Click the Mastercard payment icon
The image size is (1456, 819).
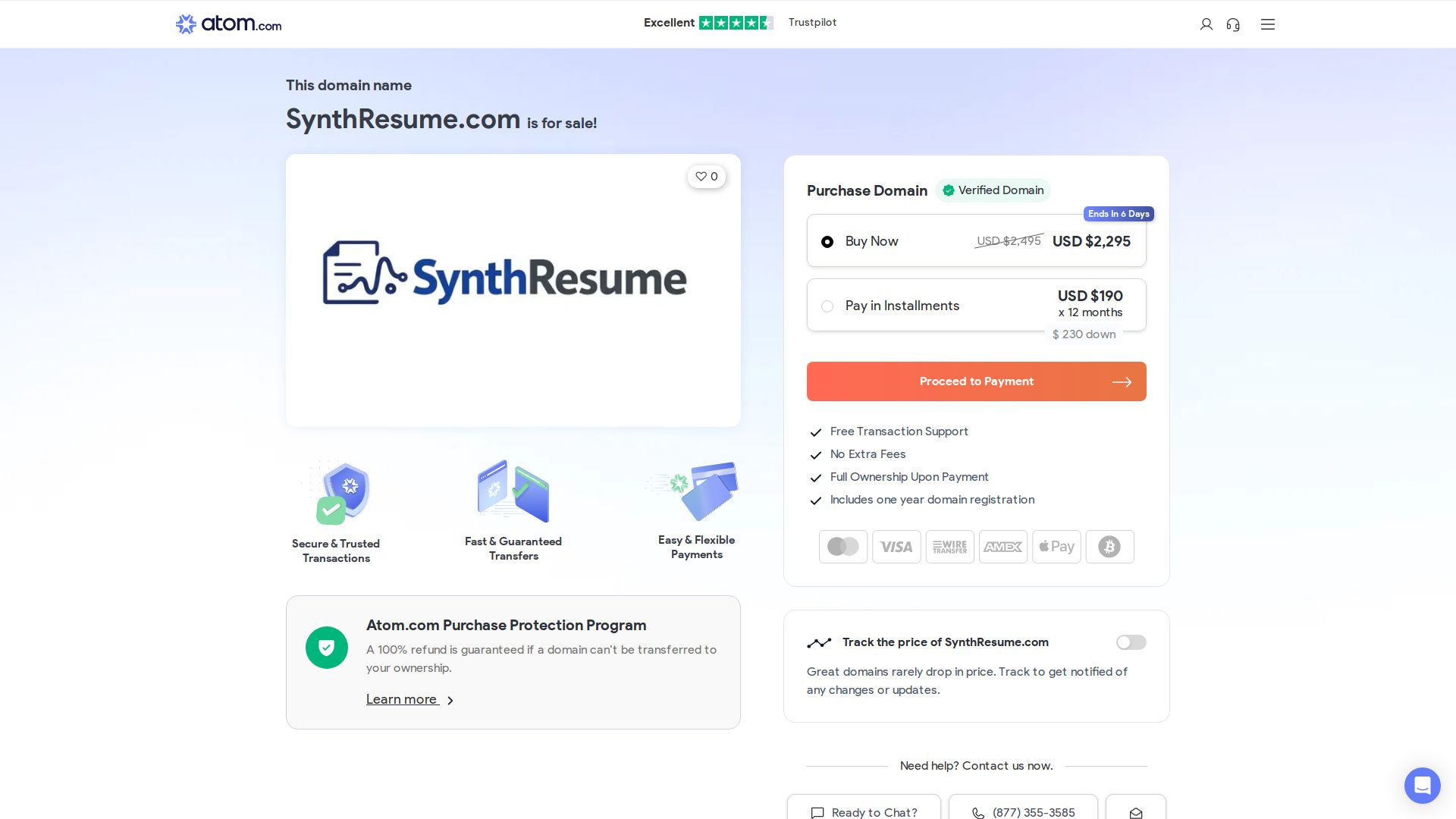point(843,546)
